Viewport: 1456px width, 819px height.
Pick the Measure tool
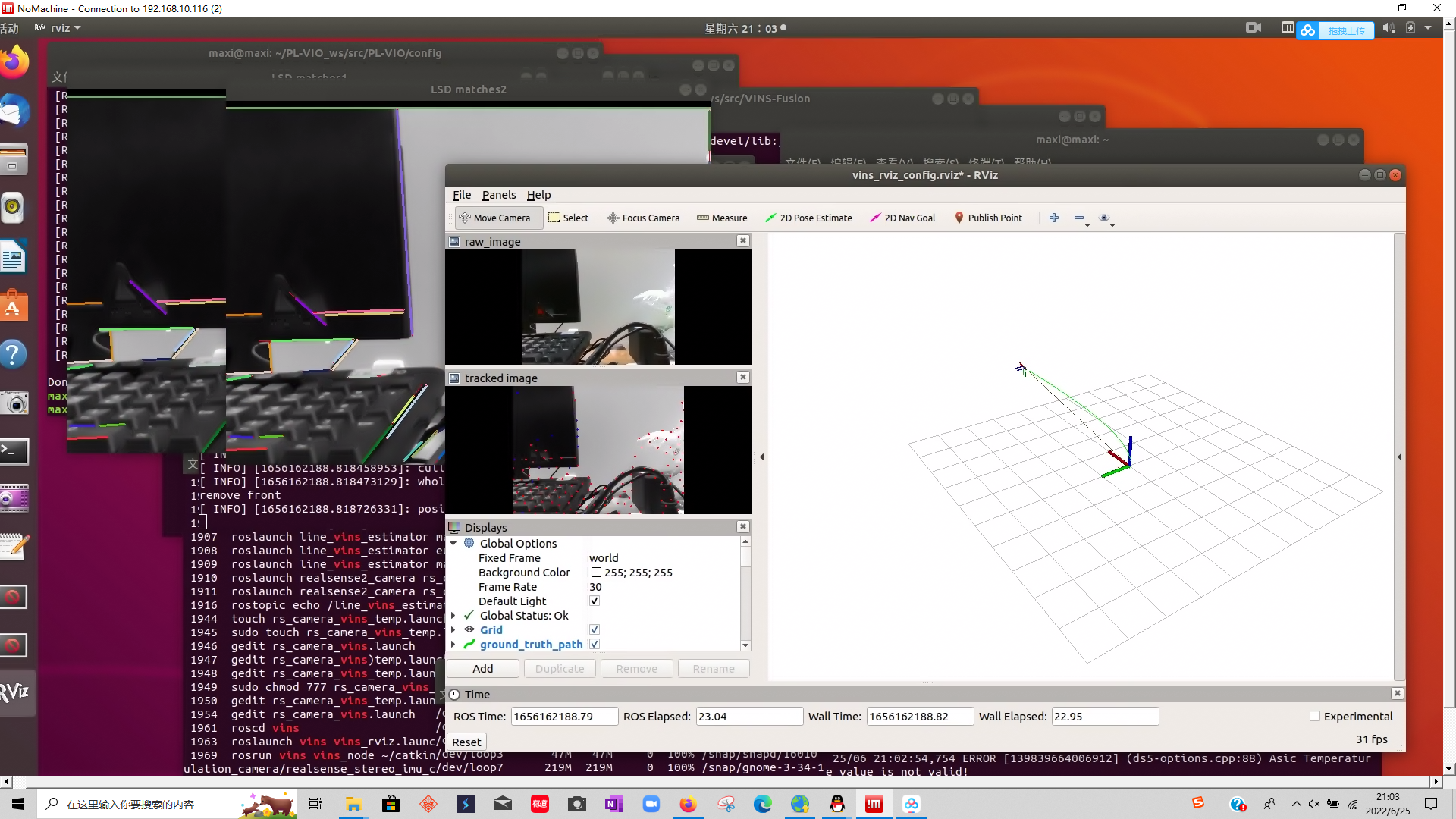pos(722,218)
